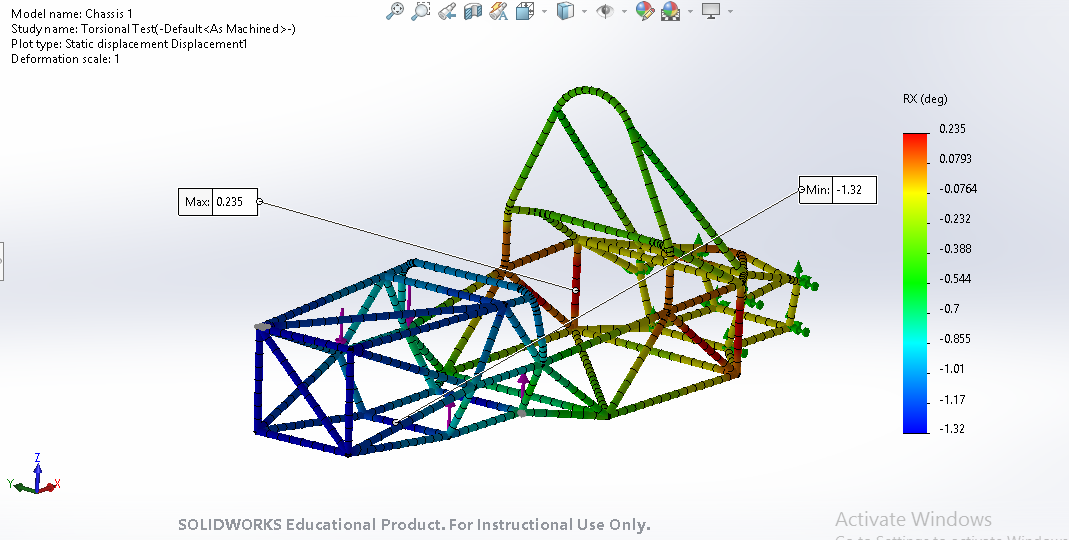Click the main roll hoop of chassis
Image resolution: width=1069 pixels, height=540 pixels.
587,89
